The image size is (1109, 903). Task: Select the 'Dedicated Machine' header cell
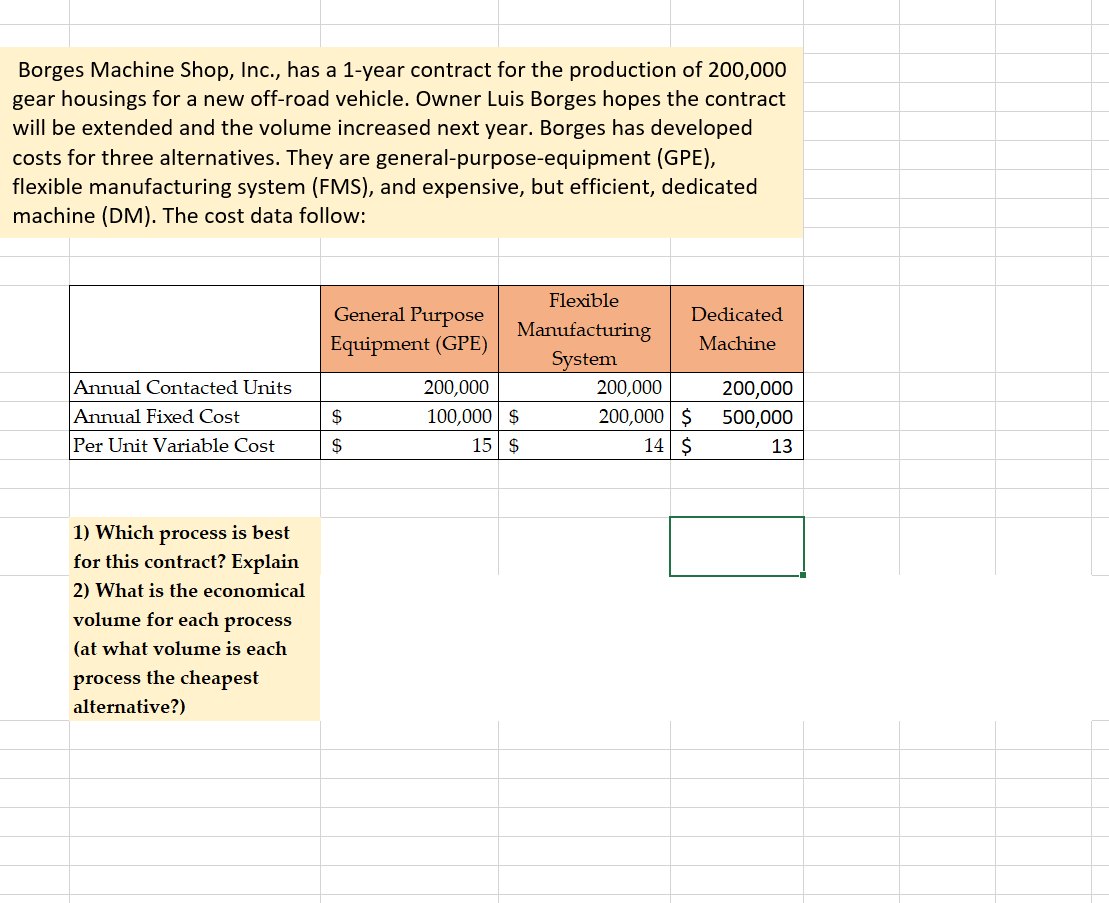[x=737, y=329]
